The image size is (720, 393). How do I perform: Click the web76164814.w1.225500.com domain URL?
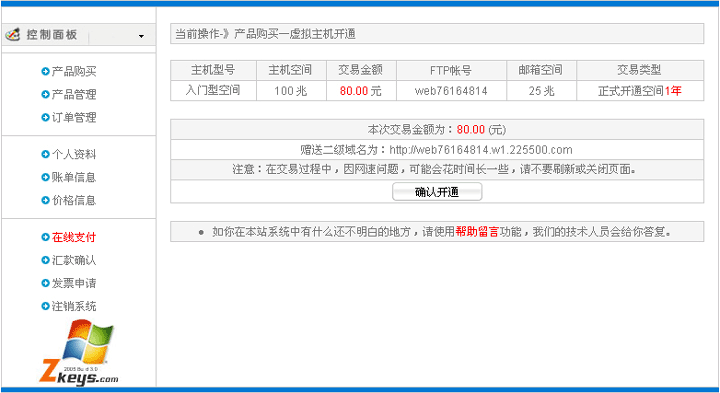(481, 150)
